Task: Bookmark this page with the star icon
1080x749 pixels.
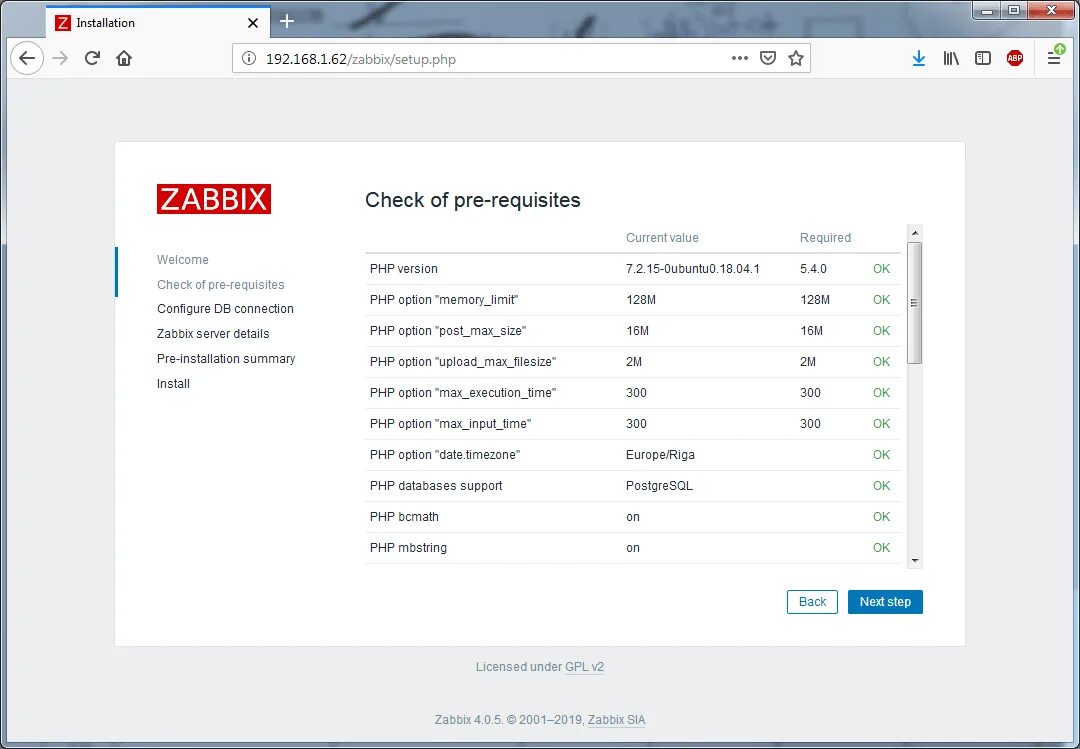Action: pyautogui.click(x=796, y=59)
